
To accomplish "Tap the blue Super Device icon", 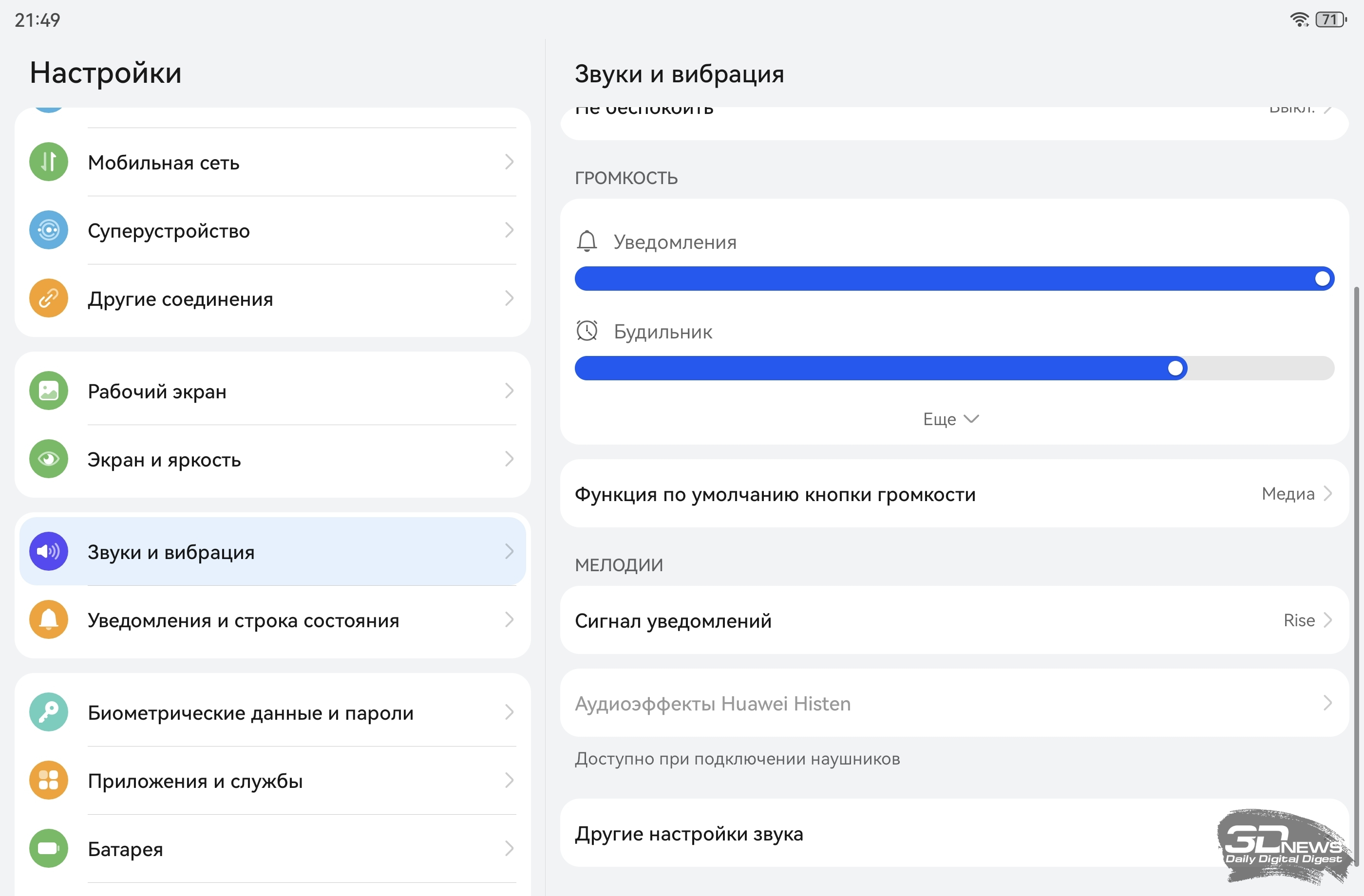I will point(49,230).
